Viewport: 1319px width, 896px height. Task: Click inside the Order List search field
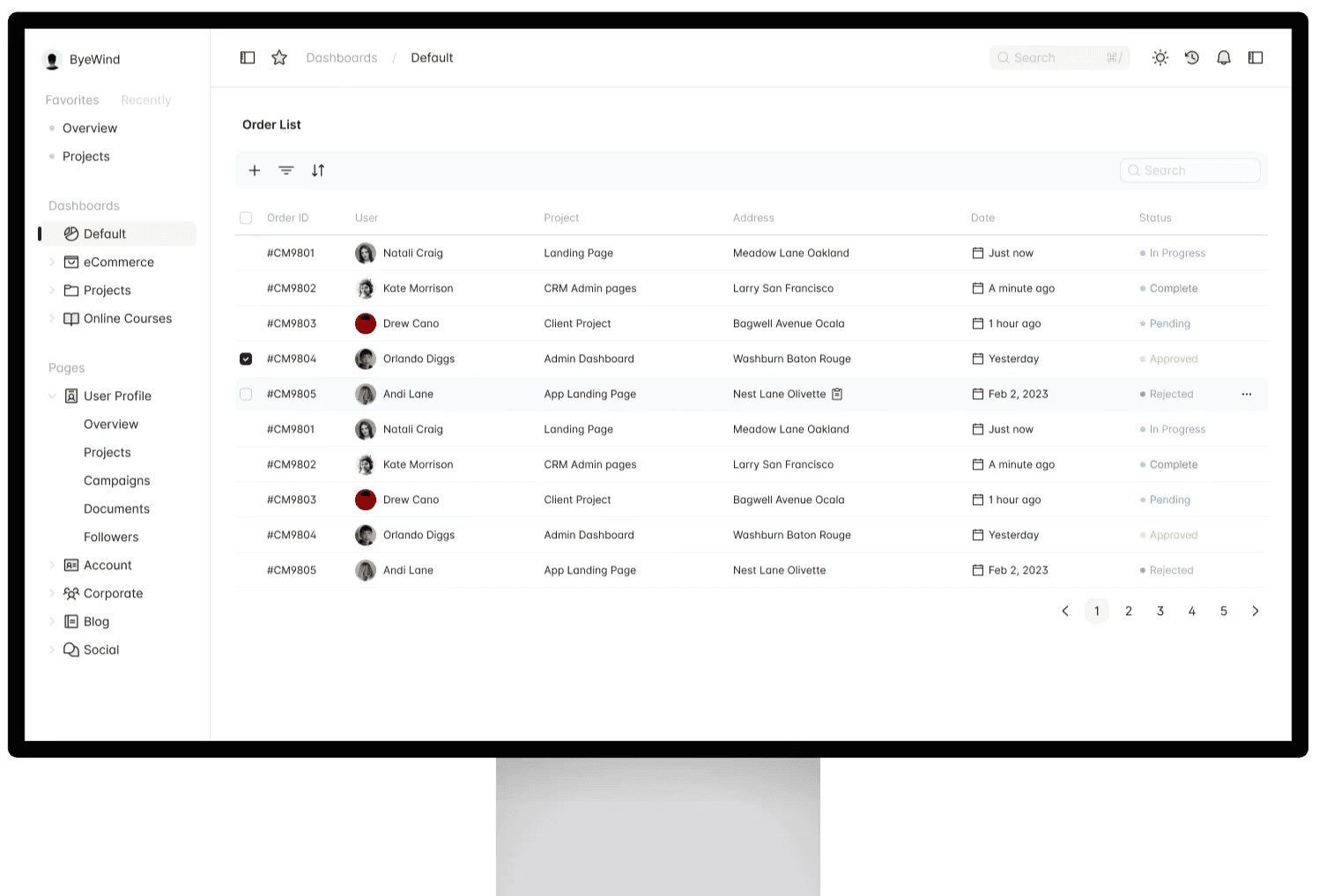[1190, 170]
